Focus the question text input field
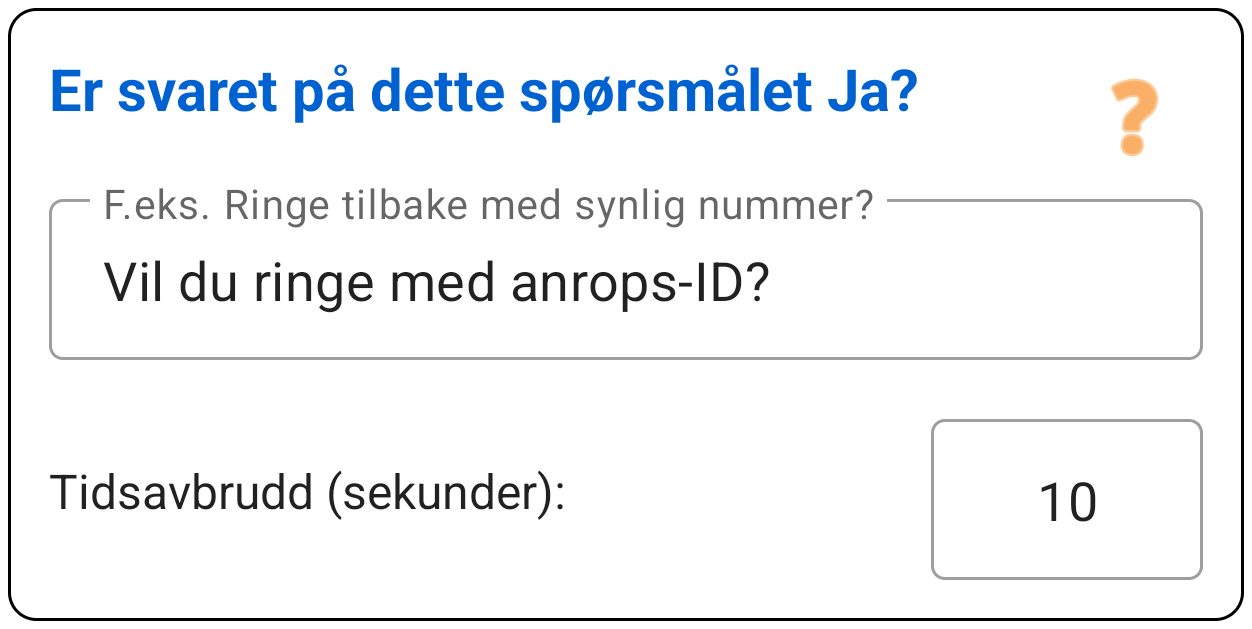The image size is (1252, 629). [626, 280]
